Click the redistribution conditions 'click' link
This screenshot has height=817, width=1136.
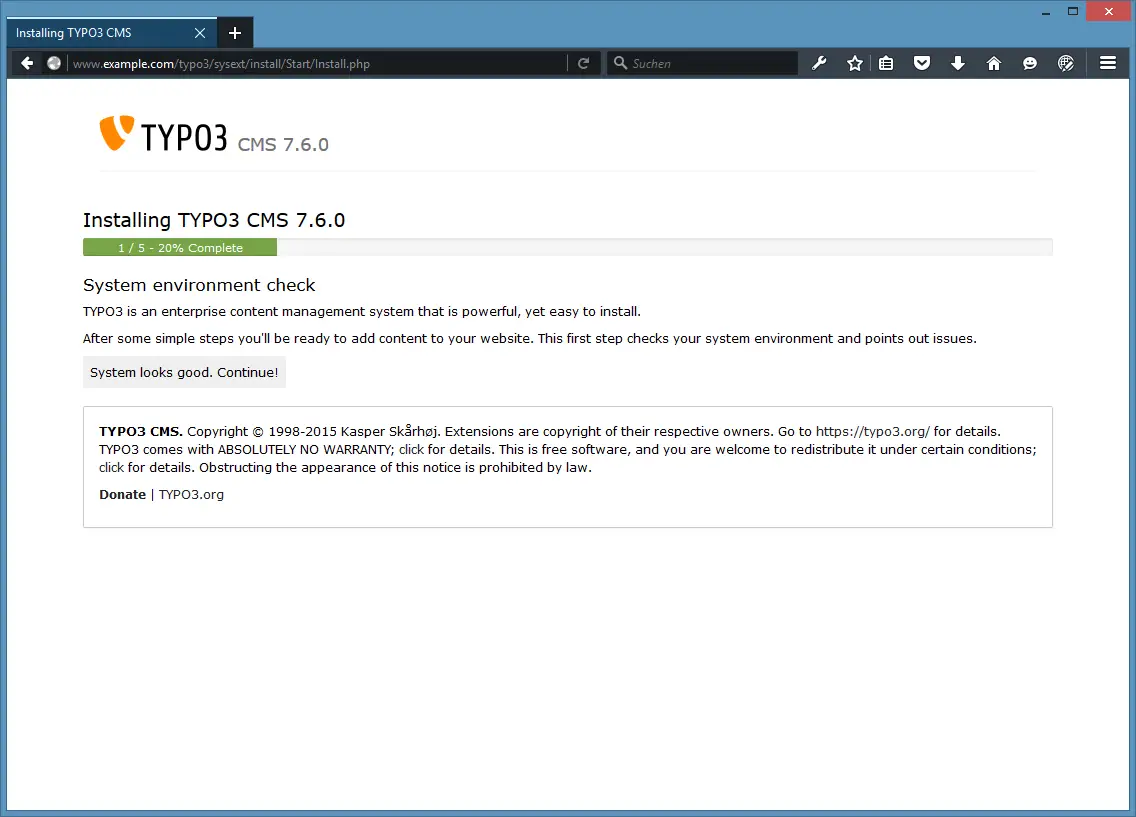pos(112,468)
